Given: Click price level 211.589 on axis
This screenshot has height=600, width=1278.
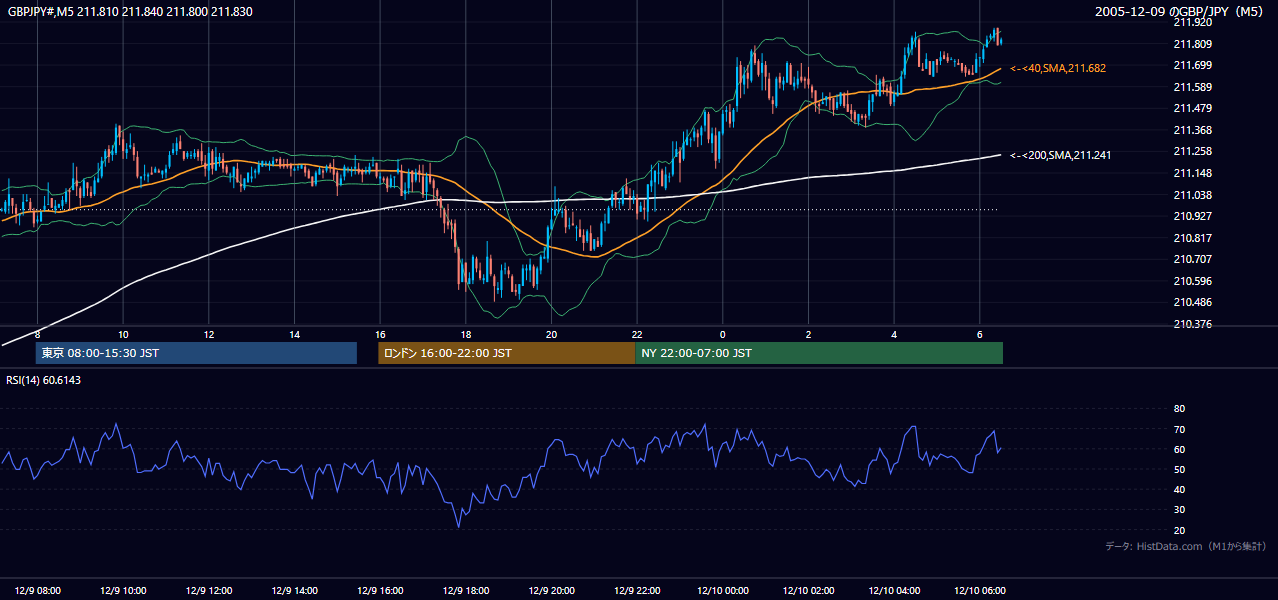Looking at the screenshot, I should click(1192, 87).
